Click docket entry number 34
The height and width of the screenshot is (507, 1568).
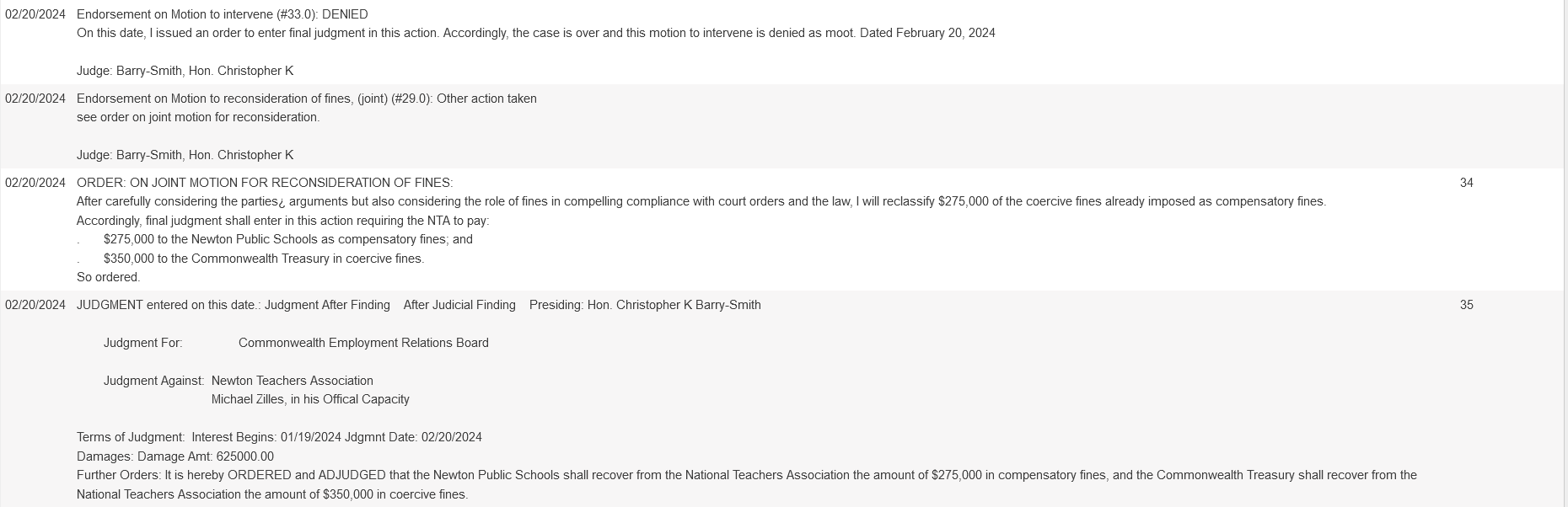click(1466, 183)
